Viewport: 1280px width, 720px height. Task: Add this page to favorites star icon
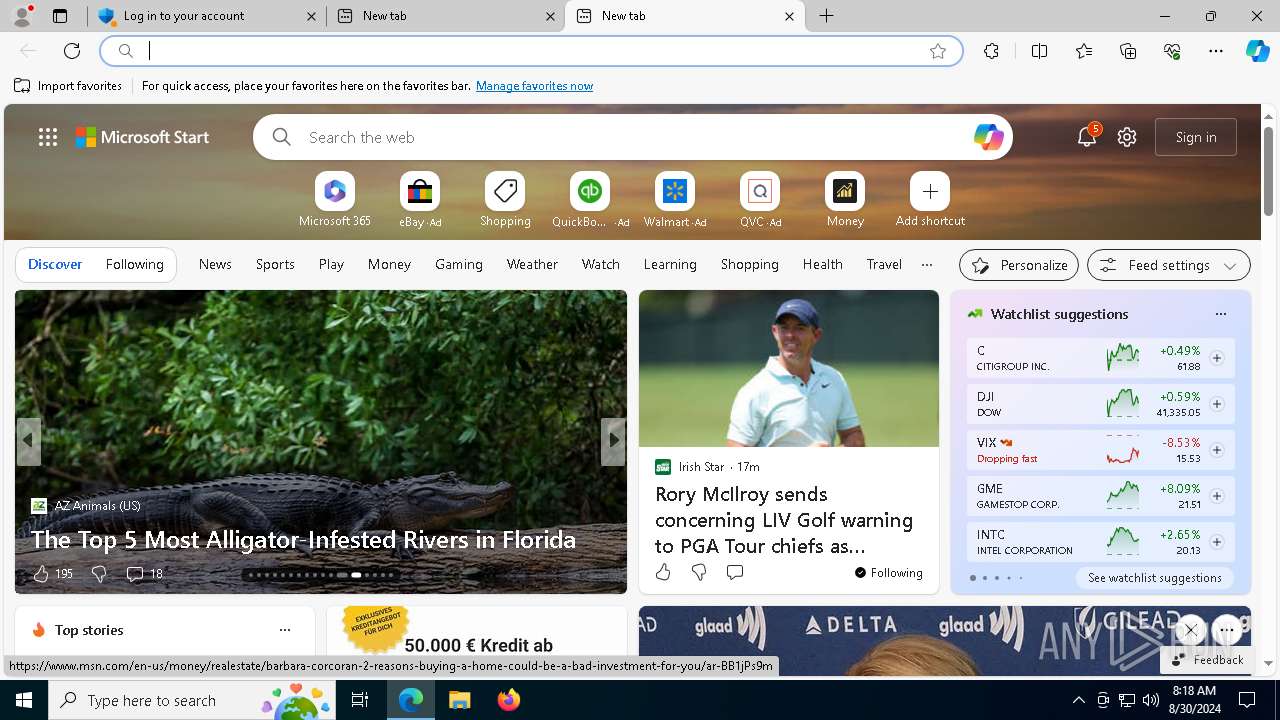click(x=938, y=51)
